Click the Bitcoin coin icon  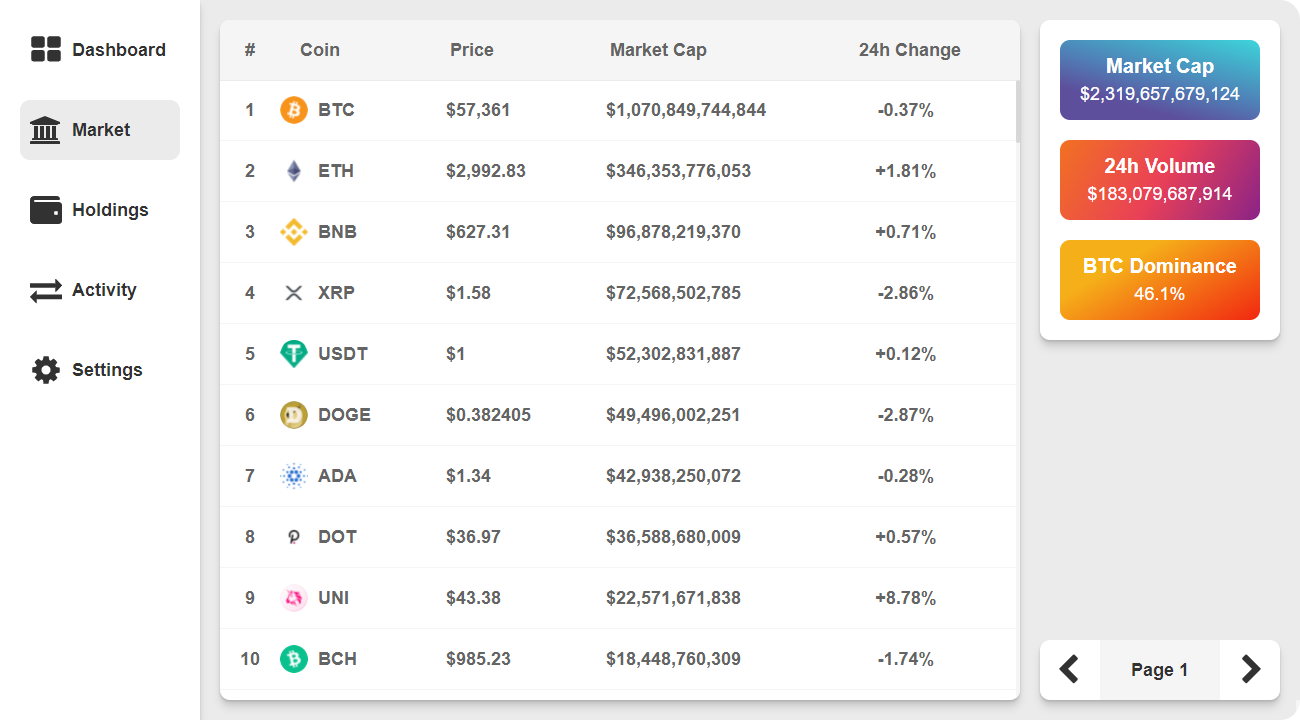click(293, 110)
